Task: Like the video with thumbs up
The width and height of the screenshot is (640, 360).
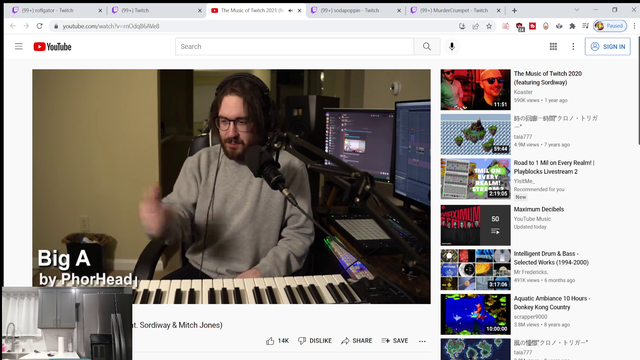Action: (x=278, y=341)
